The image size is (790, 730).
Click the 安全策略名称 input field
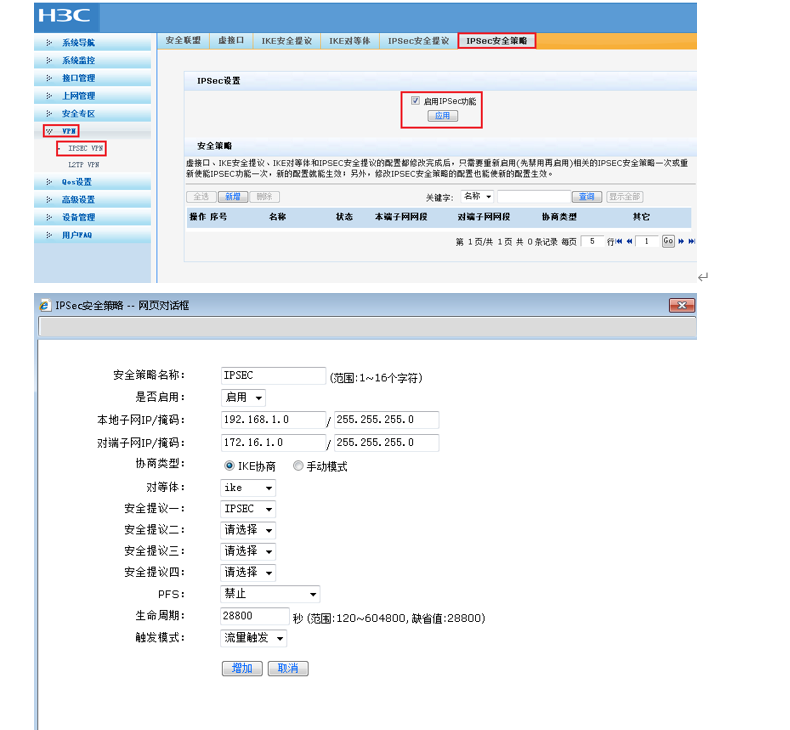(273, 375)
